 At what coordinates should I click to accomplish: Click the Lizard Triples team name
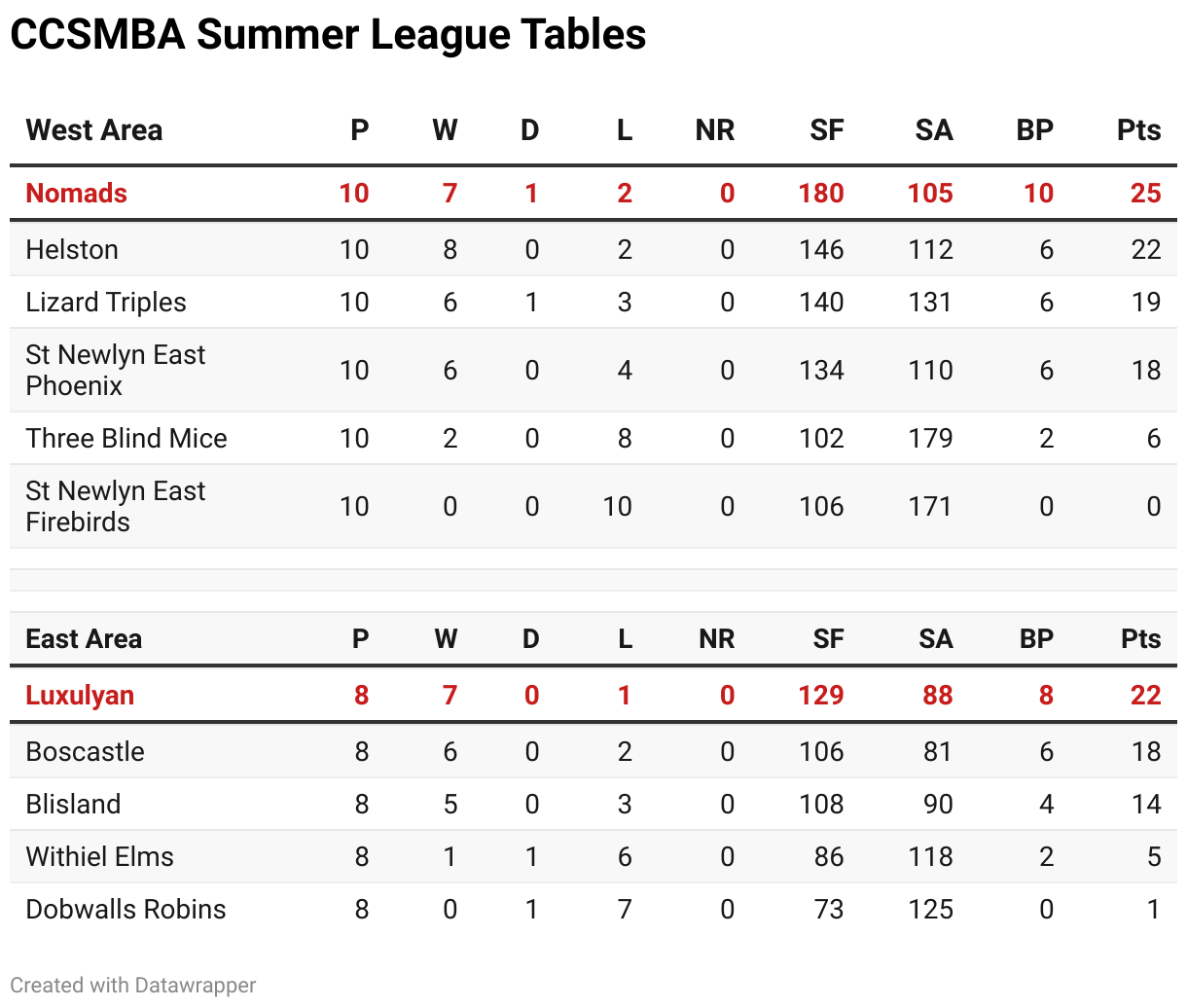pyautogui.click(x=106, y=303)
